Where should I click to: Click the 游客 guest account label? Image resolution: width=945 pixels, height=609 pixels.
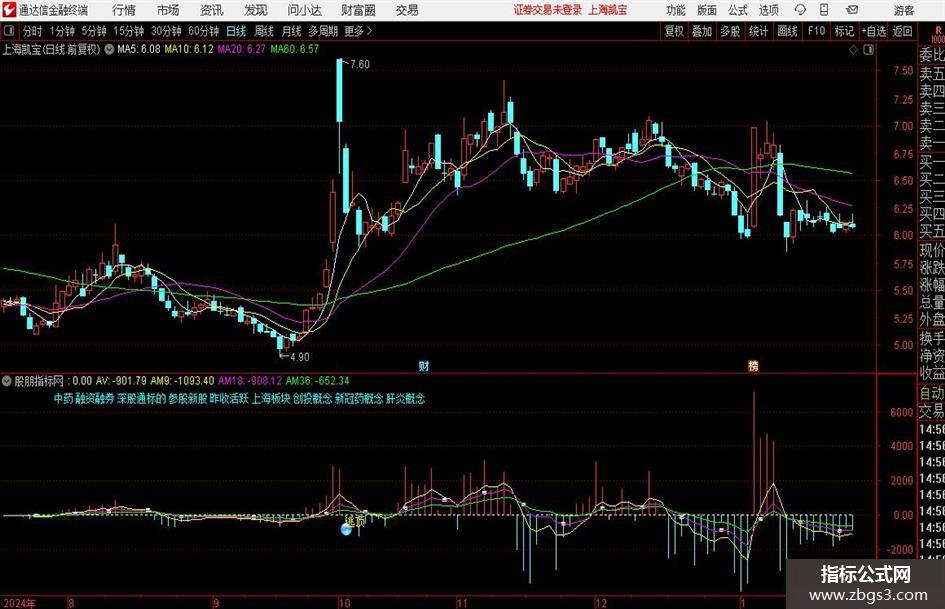pyautogui.click(x=903, y=10)
